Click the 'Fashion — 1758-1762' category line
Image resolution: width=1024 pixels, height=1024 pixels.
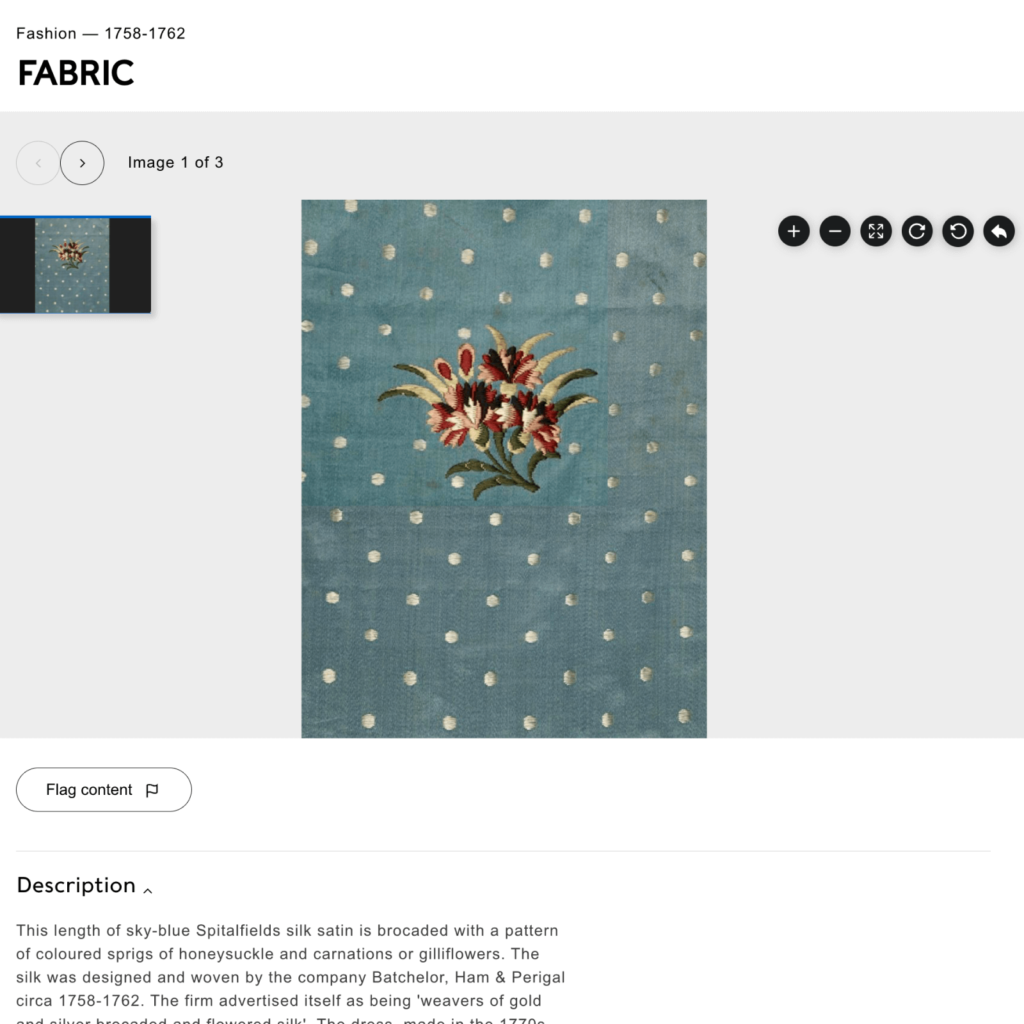[101, 33]
